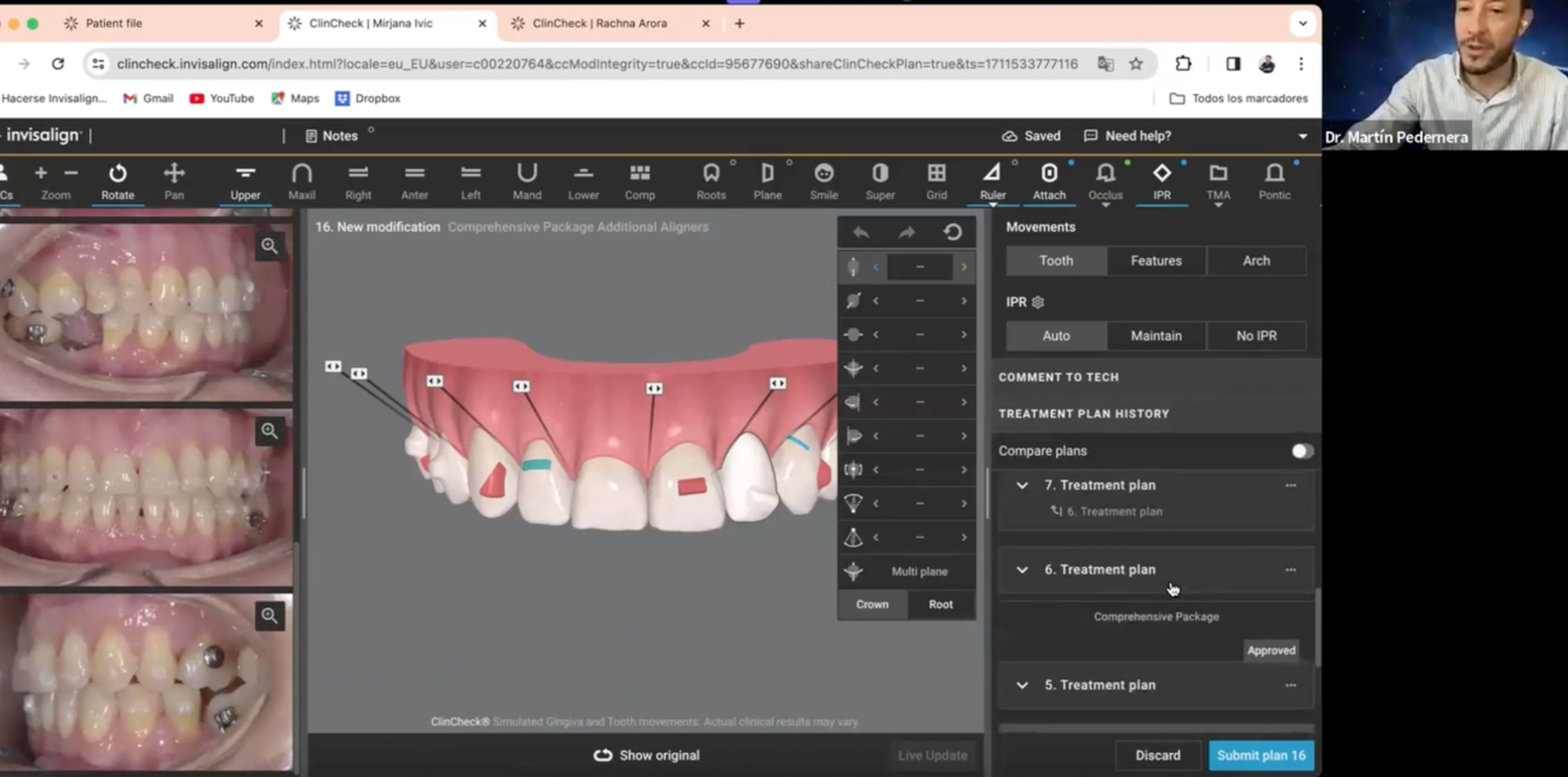Toggle the Compare plans switch
The width and height of the screenshot is (1568, 777).
[1301, 451]
